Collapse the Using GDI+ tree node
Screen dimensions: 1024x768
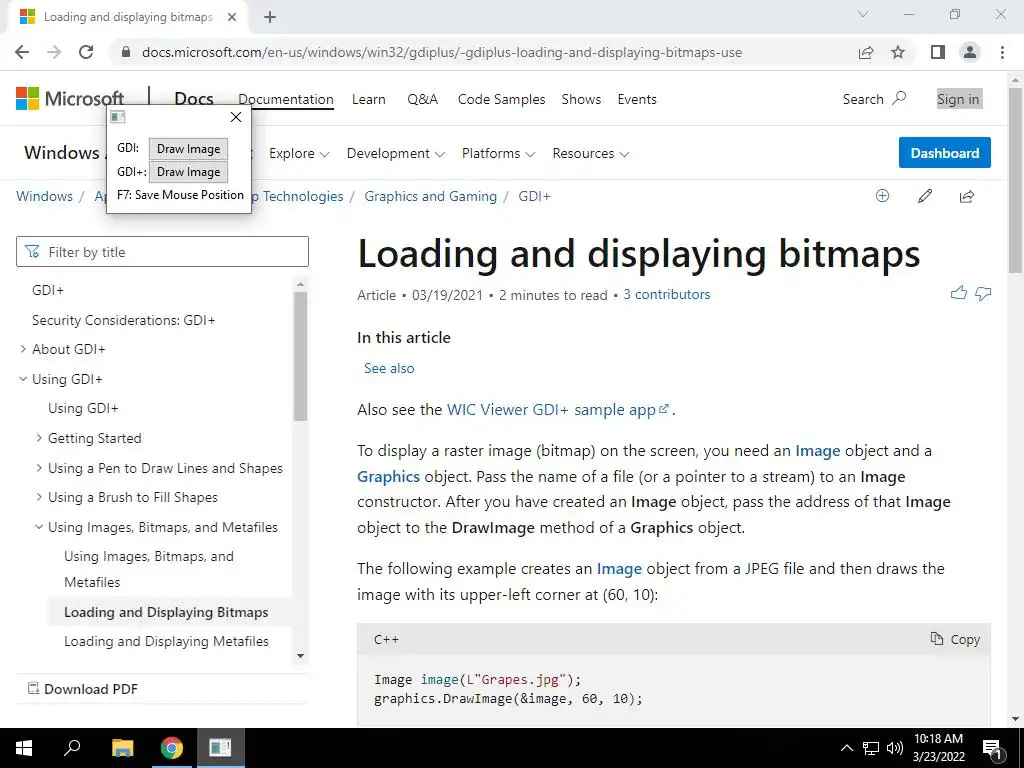[x=24, y=379]
